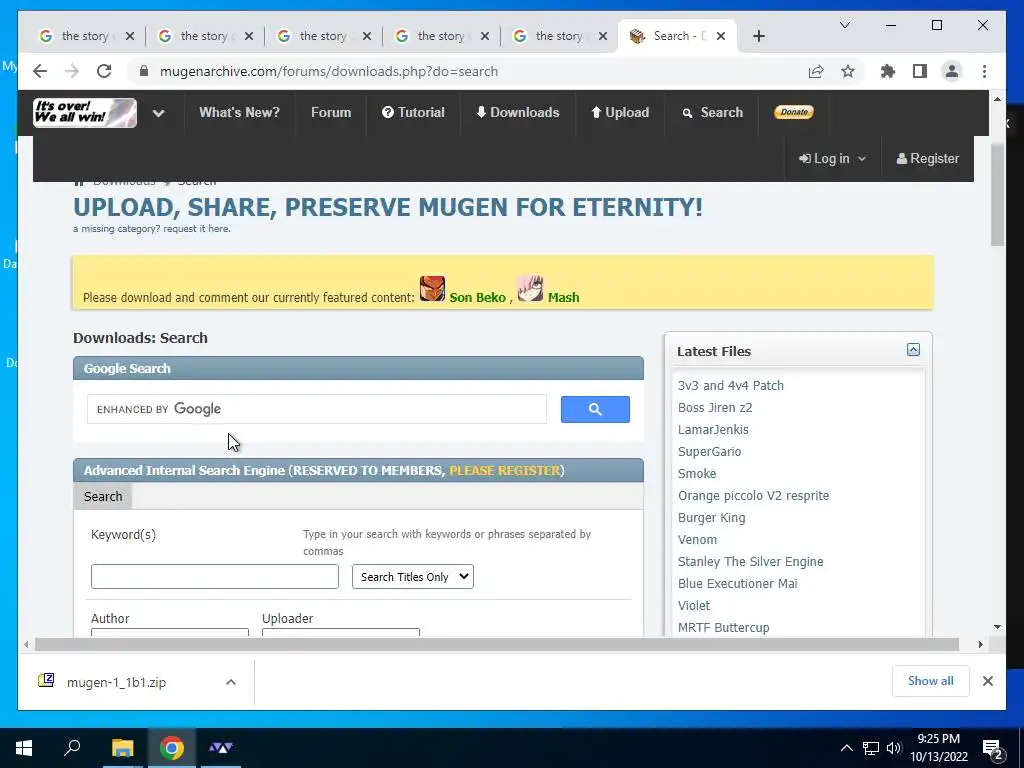Click Show all downloads button
The width and height of the screenshot is (1024, 768).
click(931, 681)
